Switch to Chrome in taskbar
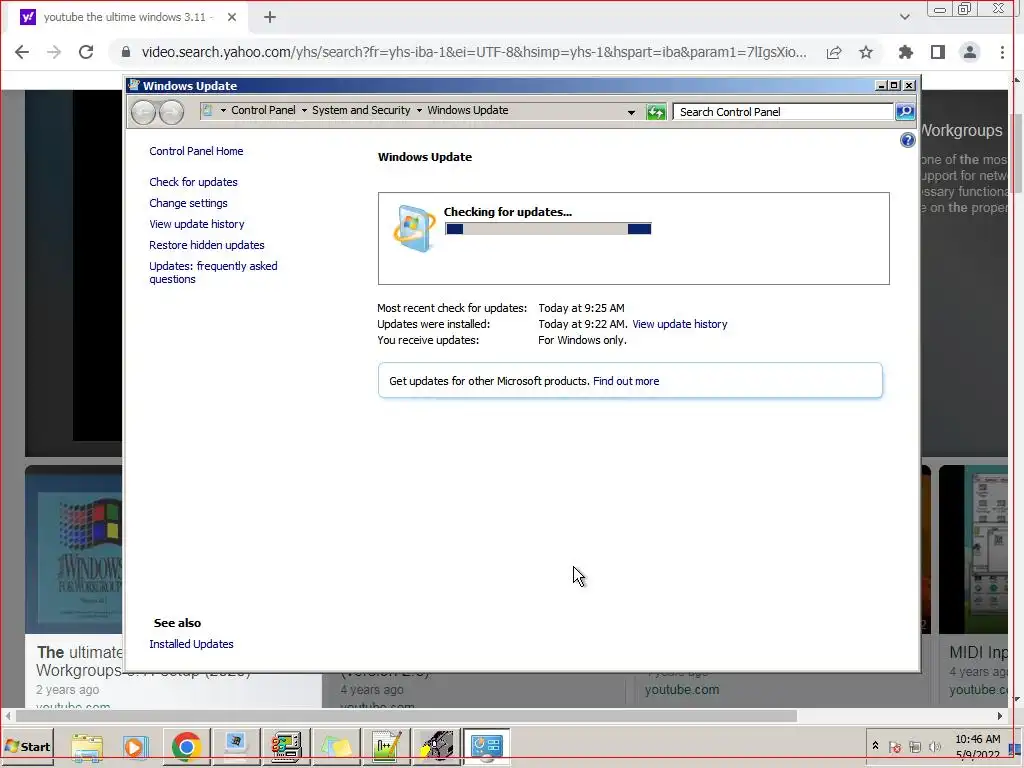The width and height of the screenshot is (1024, 768). click(186, 746)
